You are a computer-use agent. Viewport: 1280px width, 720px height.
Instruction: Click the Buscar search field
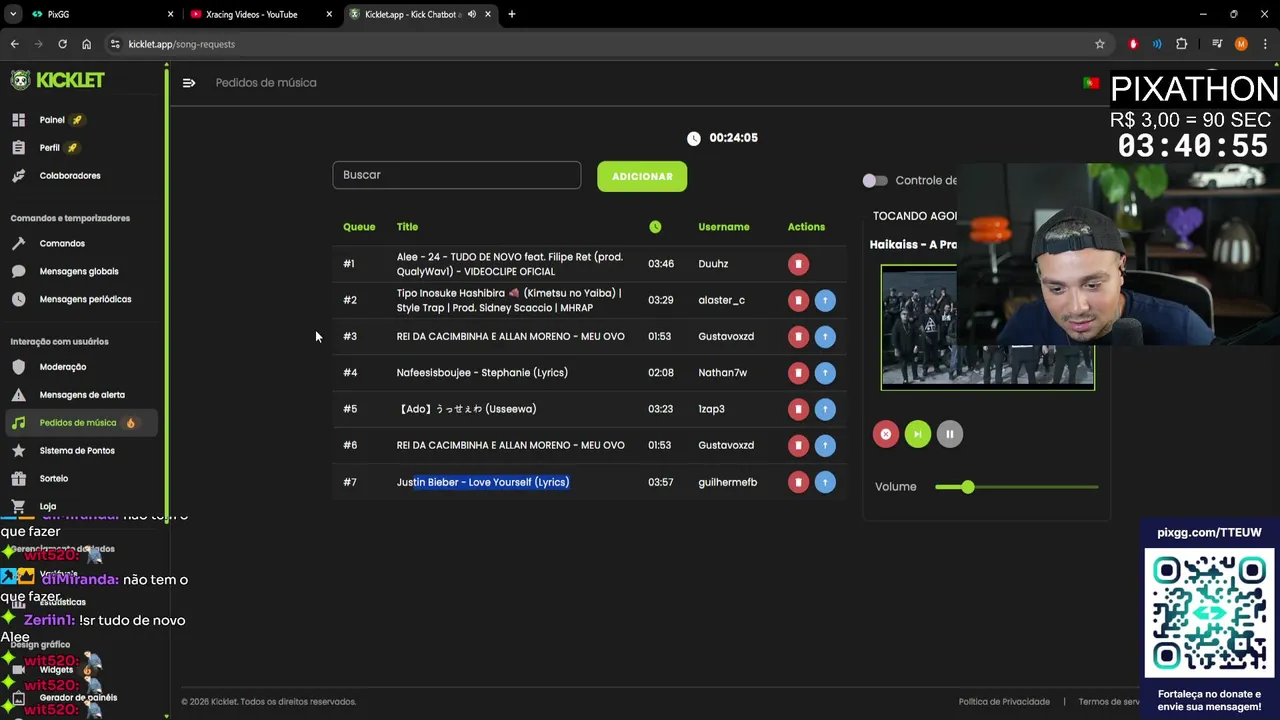456,175
